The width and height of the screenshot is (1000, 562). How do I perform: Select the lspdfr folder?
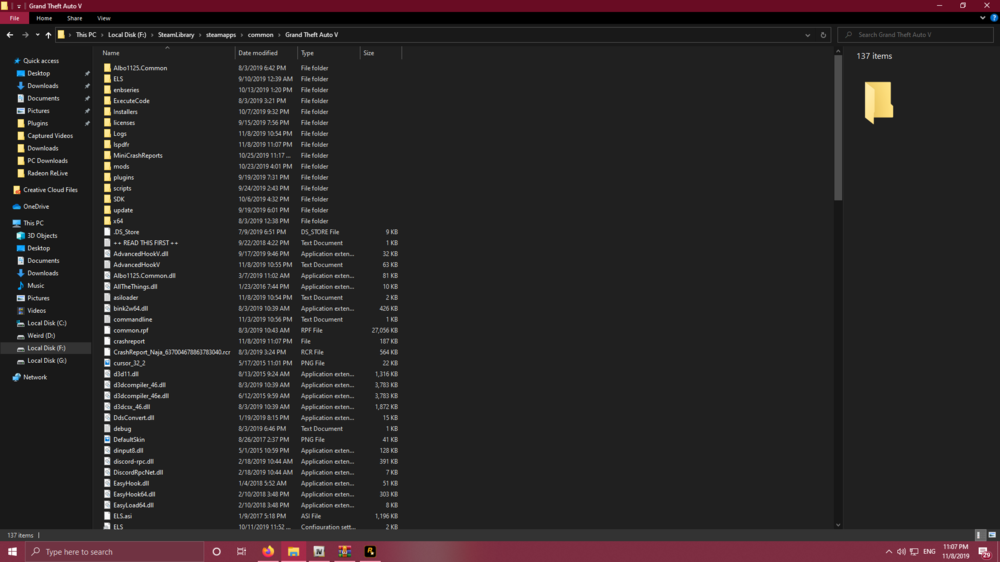[x=121, y=145]
